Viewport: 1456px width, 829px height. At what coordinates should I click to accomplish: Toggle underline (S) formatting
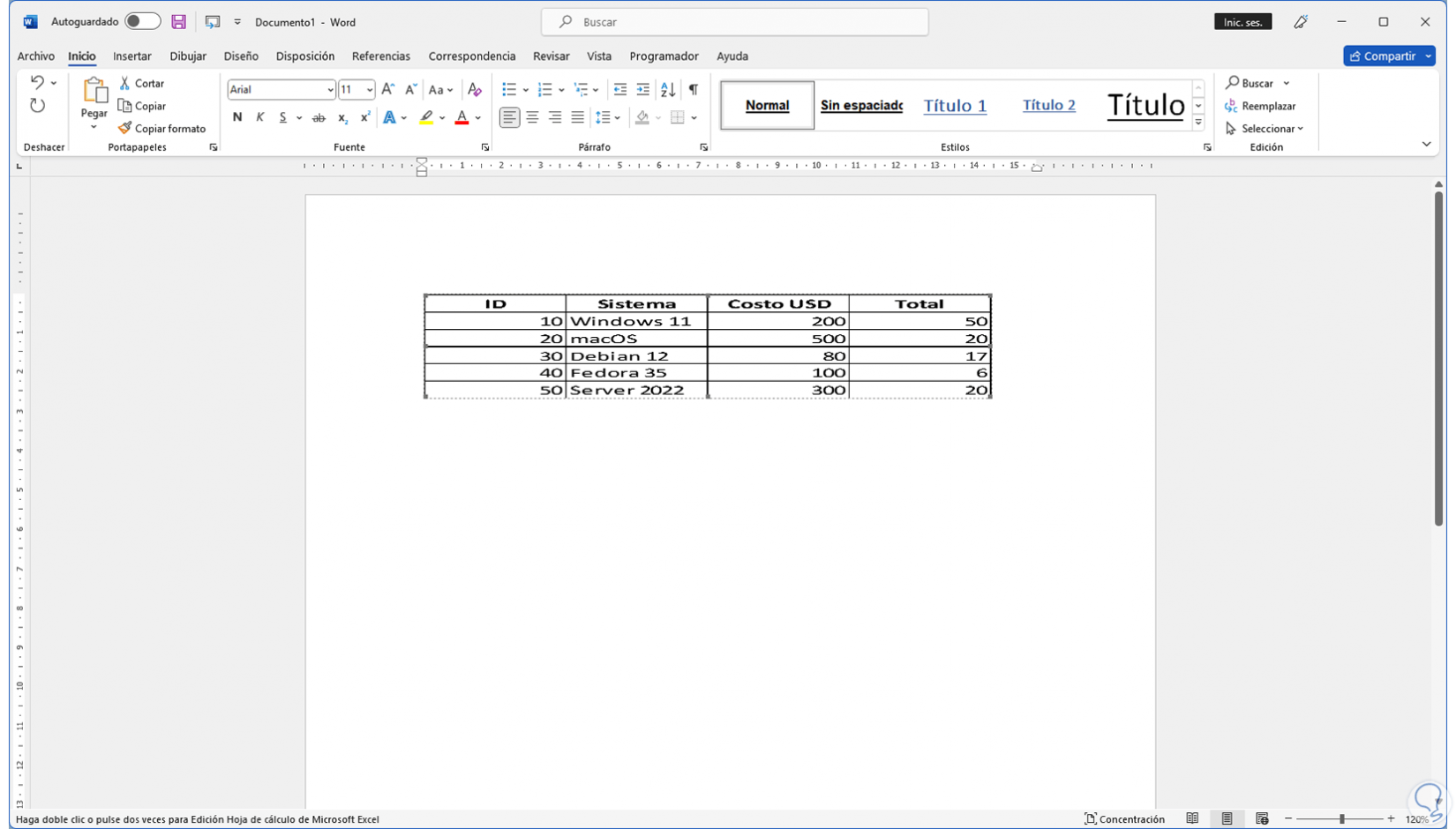[x=282, y=117]
